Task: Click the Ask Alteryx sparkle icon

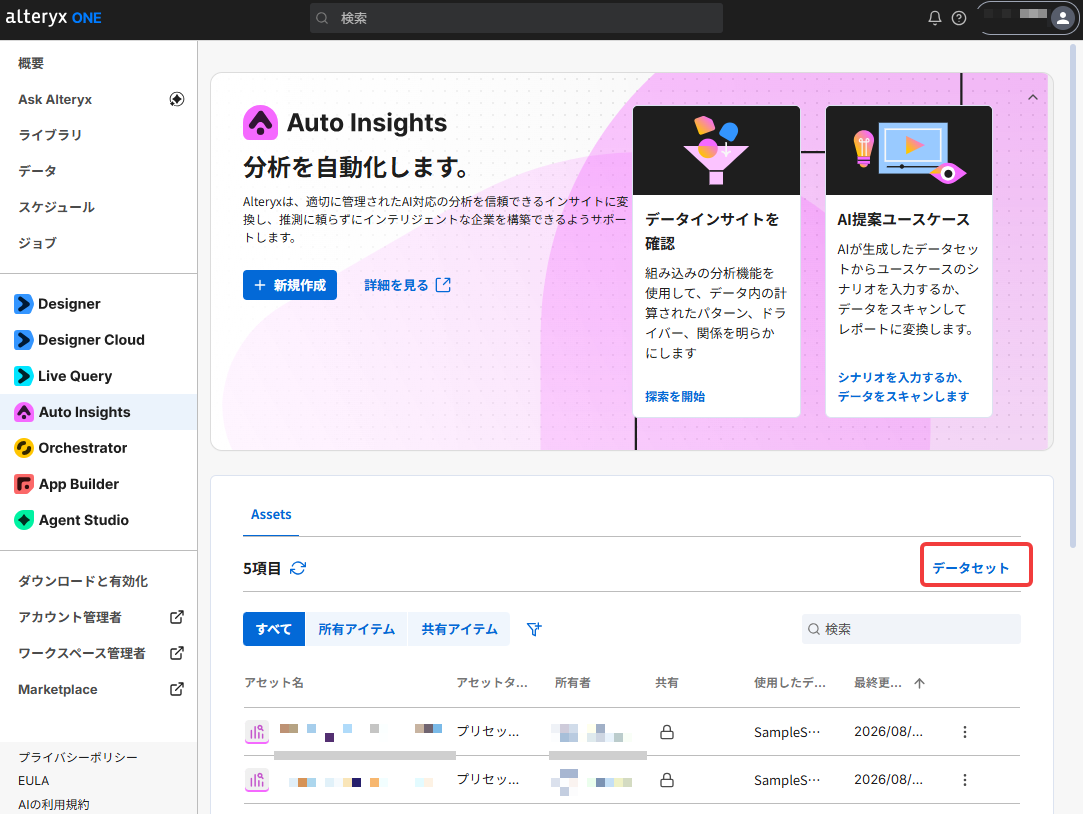Action: (x=177, y=99)
